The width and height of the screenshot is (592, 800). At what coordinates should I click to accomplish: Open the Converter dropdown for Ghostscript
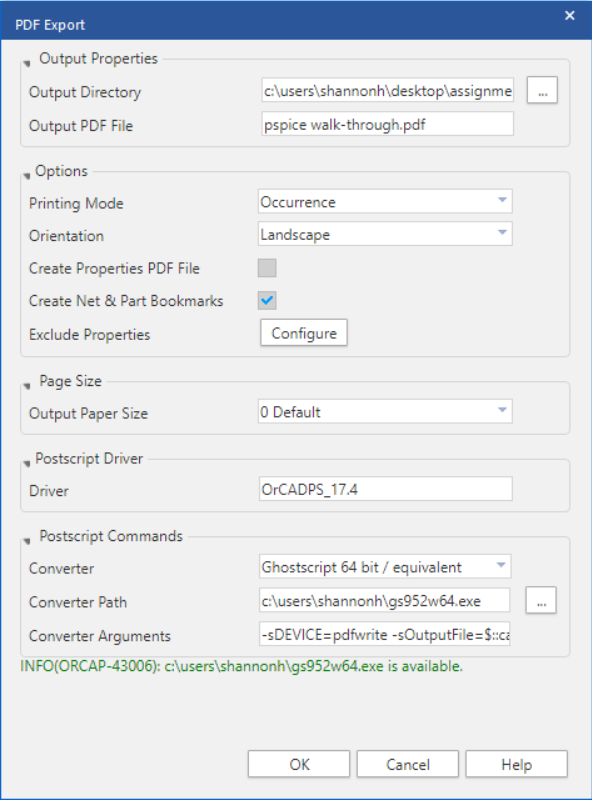pyautogui.click(x=385, y=566)
